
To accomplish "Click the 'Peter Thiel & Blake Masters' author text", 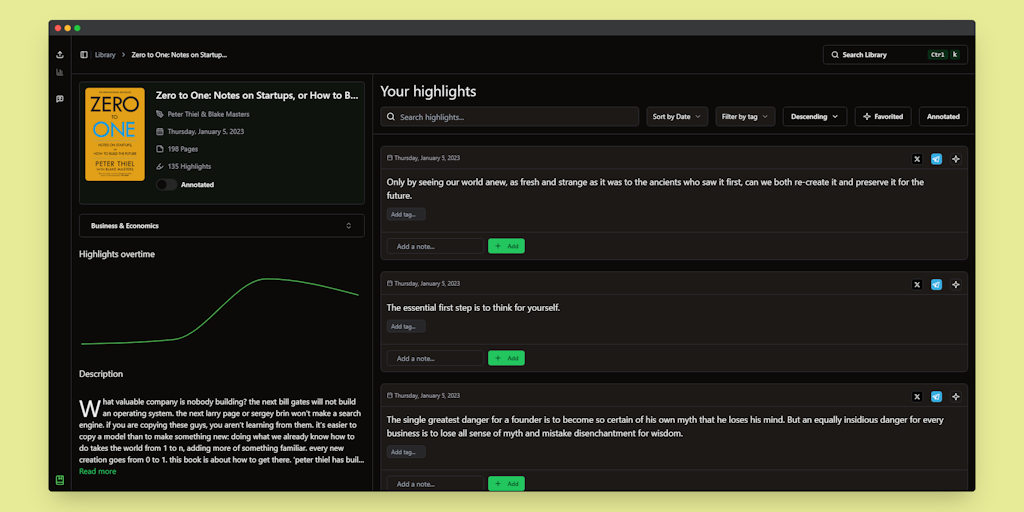I will tap(208, 114).
